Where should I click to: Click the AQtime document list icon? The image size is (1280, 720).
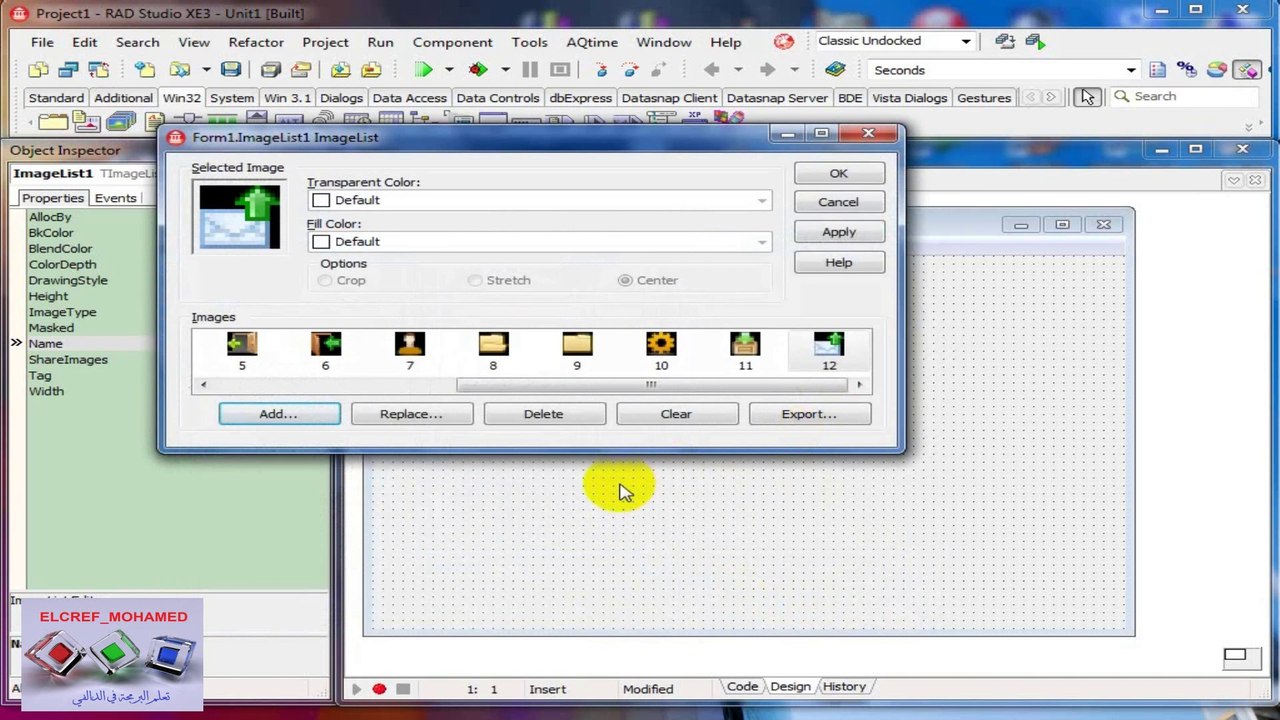point(1158,70)
